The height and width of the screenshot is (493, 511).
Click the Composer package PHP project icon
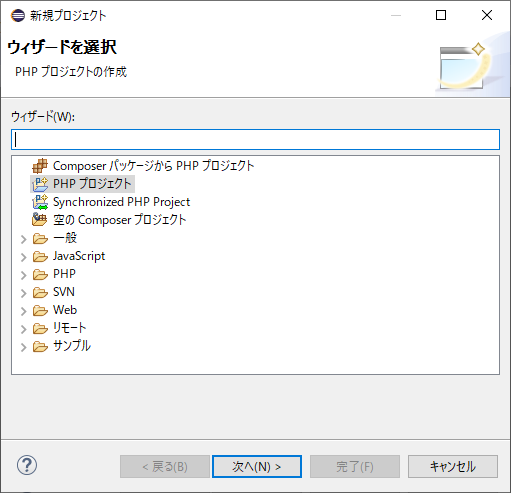40,166
